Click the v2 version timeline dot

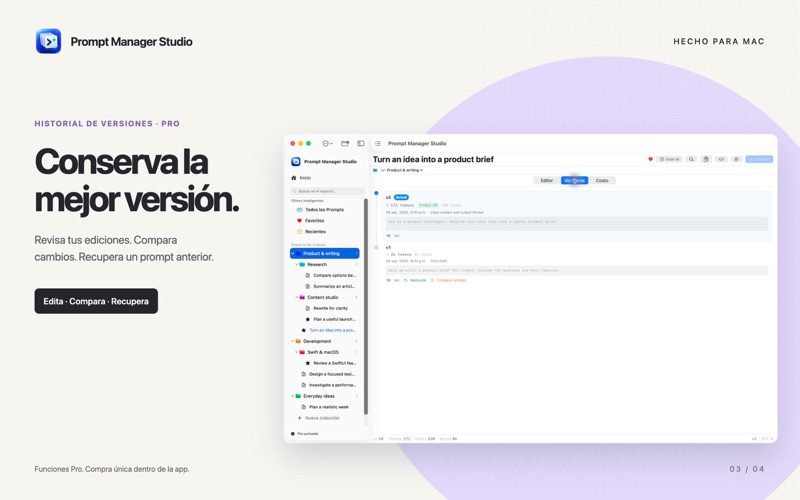point(377,193)
